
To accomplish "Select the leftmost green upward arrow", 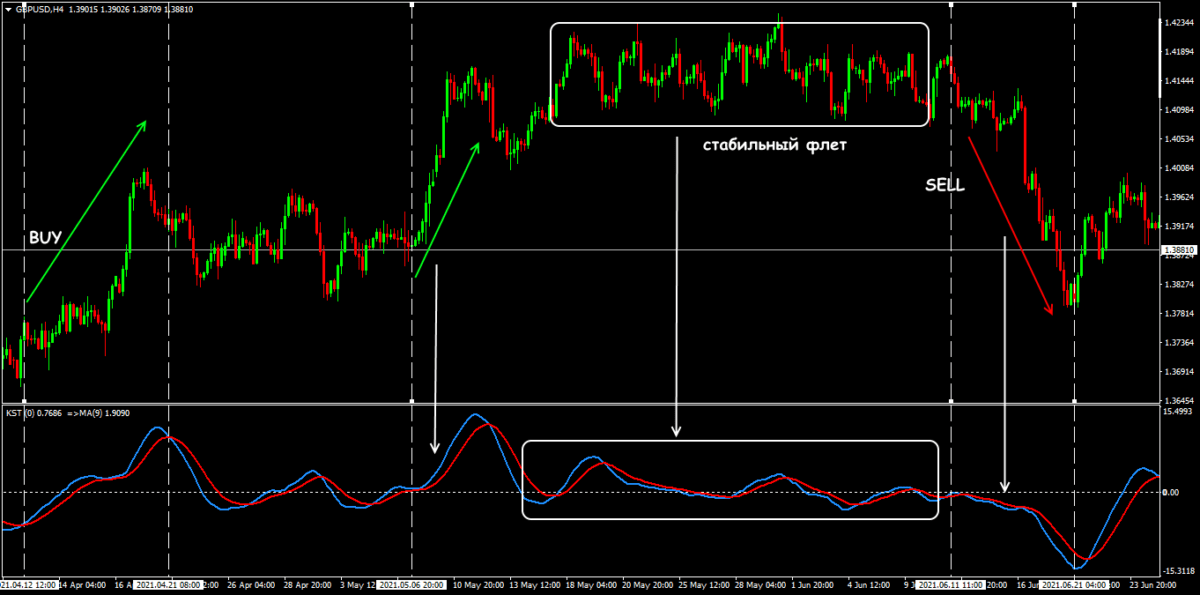I will [86, 211].
